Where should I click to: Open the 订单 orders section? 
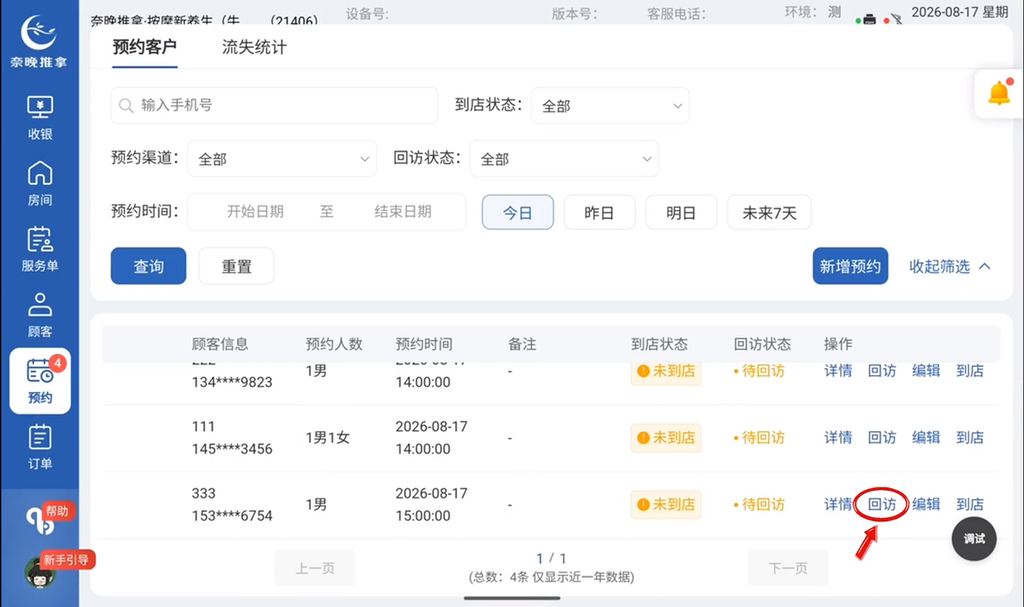tap(40, 448)
